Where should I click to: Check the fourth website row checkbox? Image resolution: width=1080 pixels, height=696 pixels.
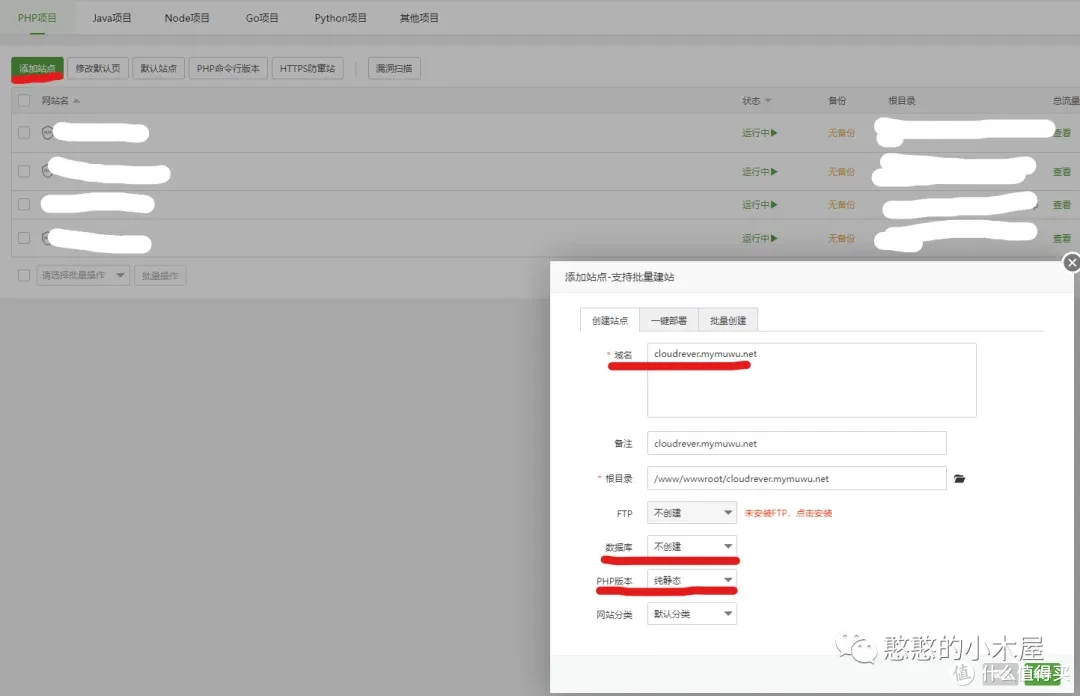[24, 238]
